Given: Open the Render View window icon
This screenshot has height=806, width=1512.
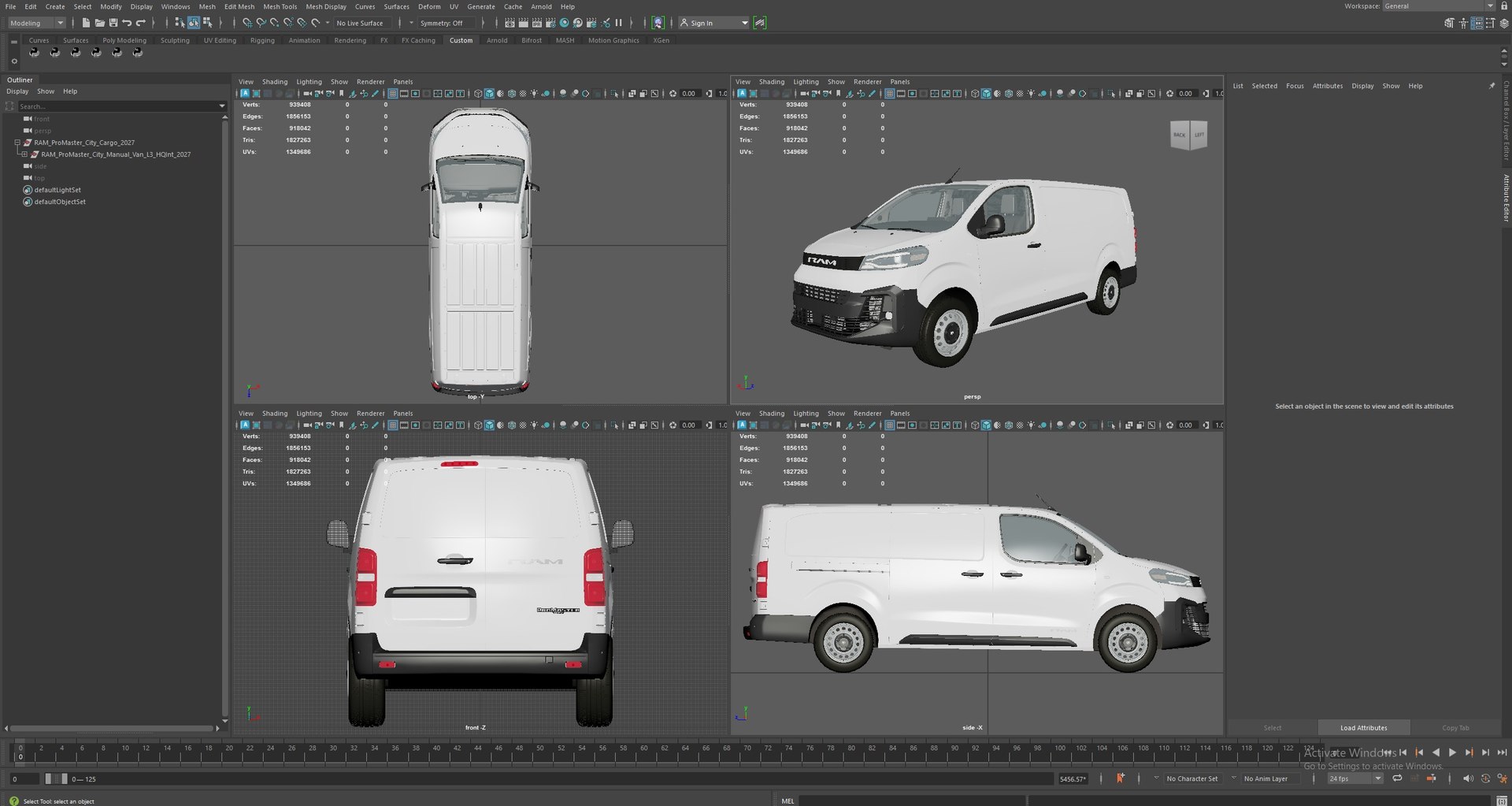Looking at the screenshot, I should tap(510, 23).
